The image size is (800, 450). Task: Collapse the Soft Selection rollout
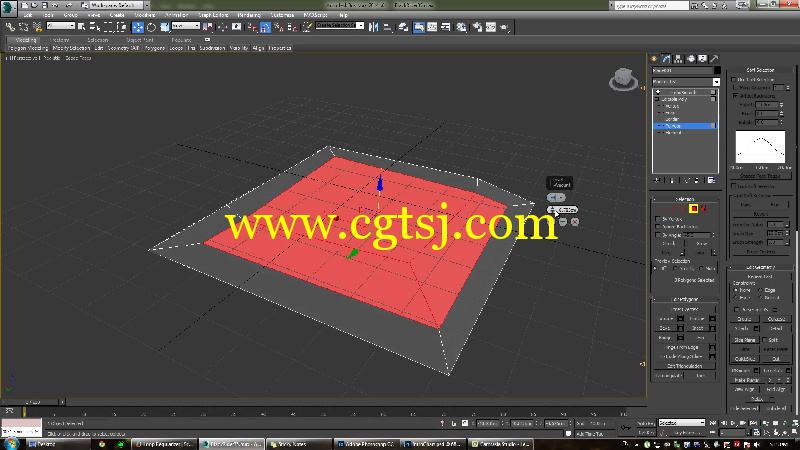(760, 69)
